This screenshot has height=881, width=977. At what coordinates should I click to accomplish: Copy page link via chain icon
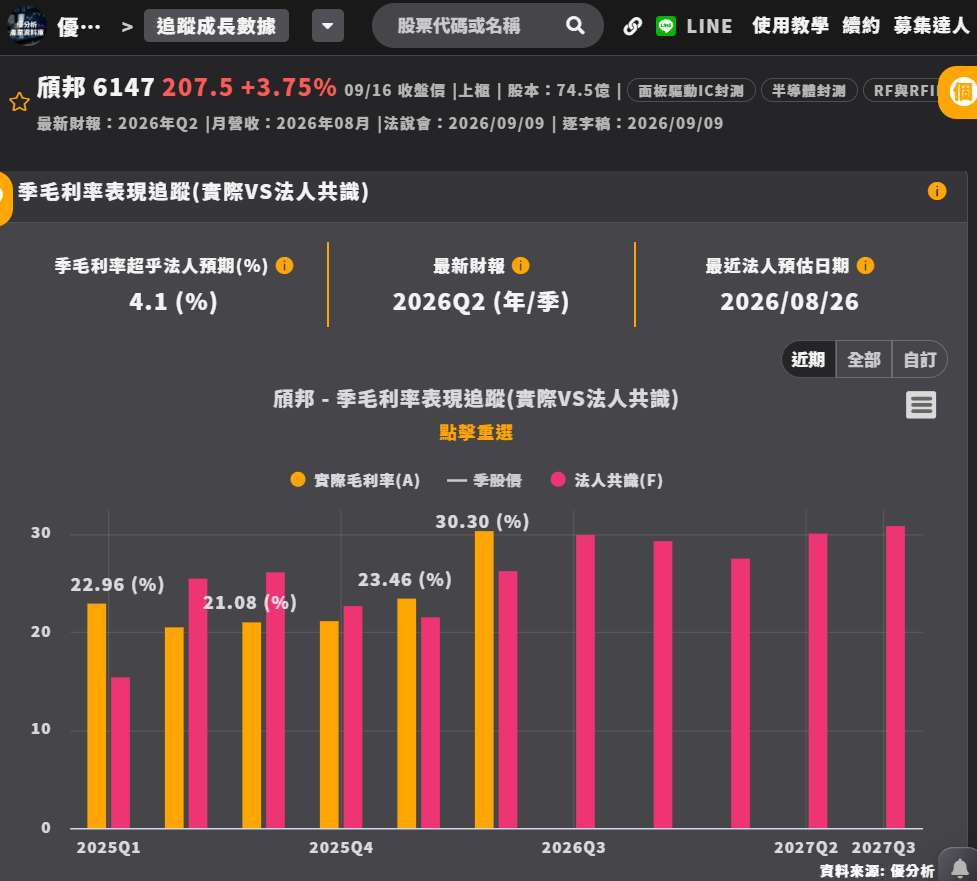(x=632, y=26)
